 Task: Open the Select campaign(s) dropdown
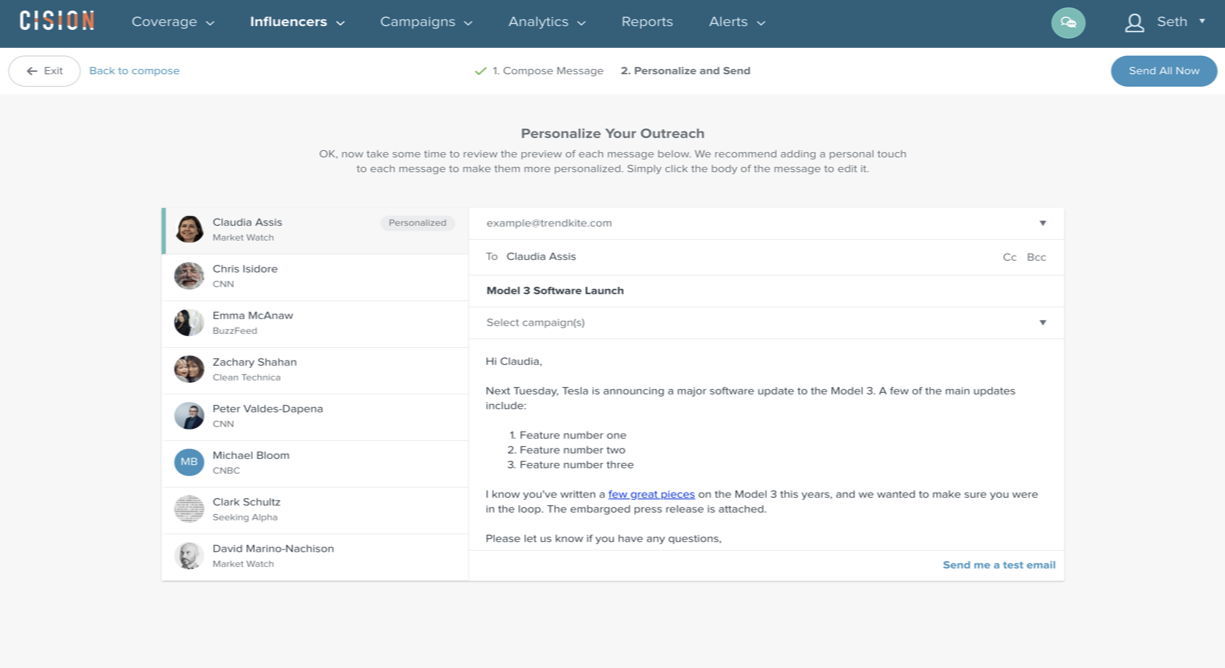[766, 323]
